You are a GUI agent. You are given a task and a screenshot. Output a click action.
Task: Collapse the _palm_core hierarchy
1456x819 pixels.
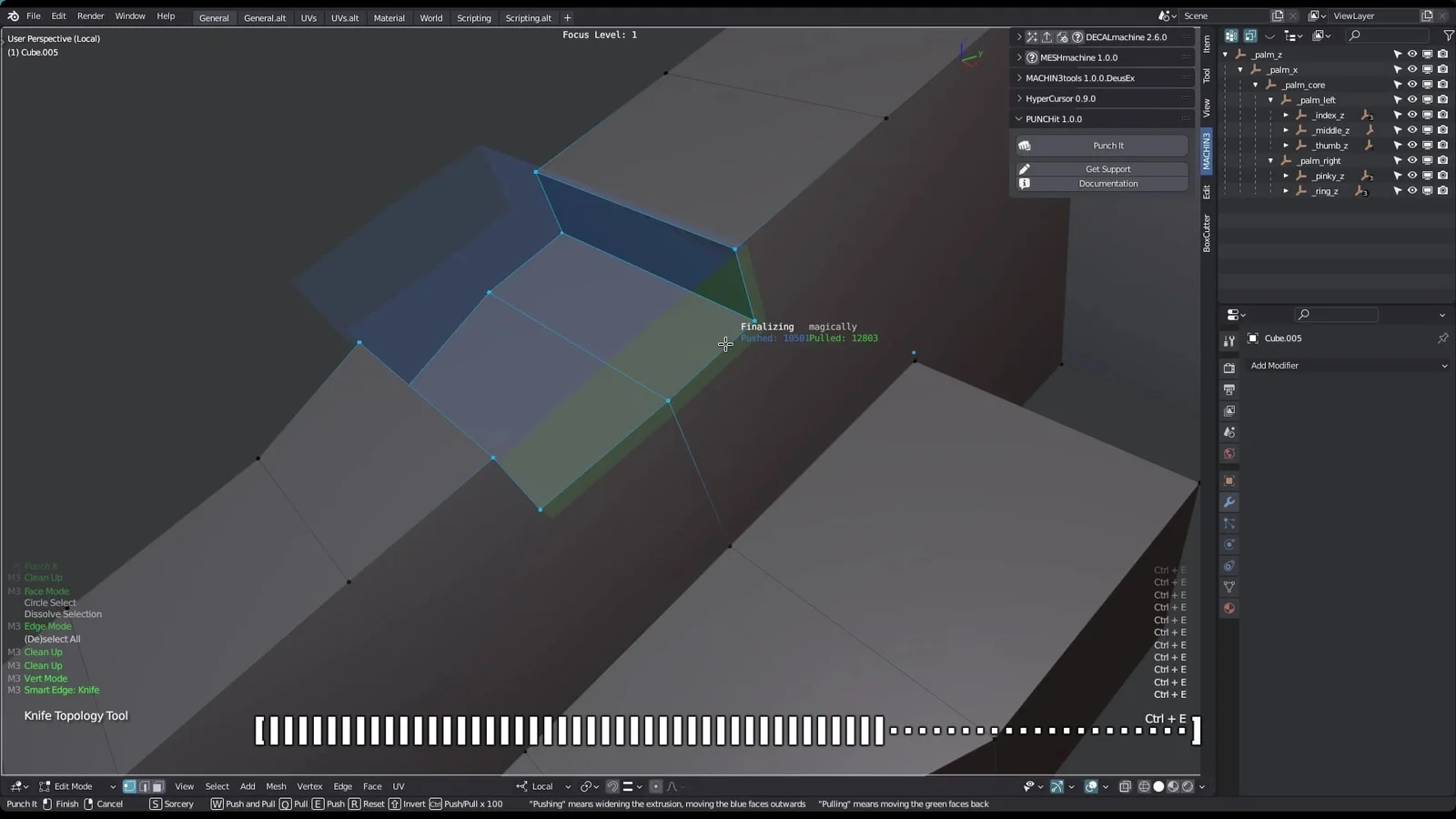pos(1256,85)
